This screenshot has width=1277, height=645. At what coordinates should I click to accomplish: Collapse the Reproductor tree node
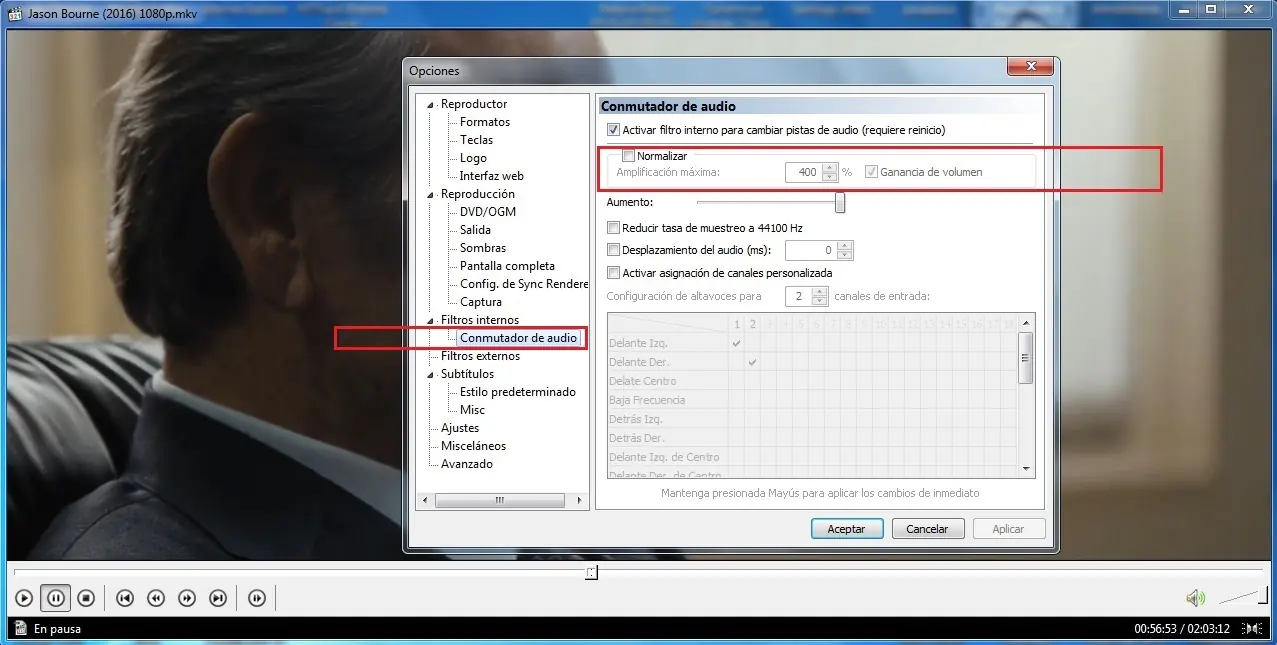[x=432, y=105]
